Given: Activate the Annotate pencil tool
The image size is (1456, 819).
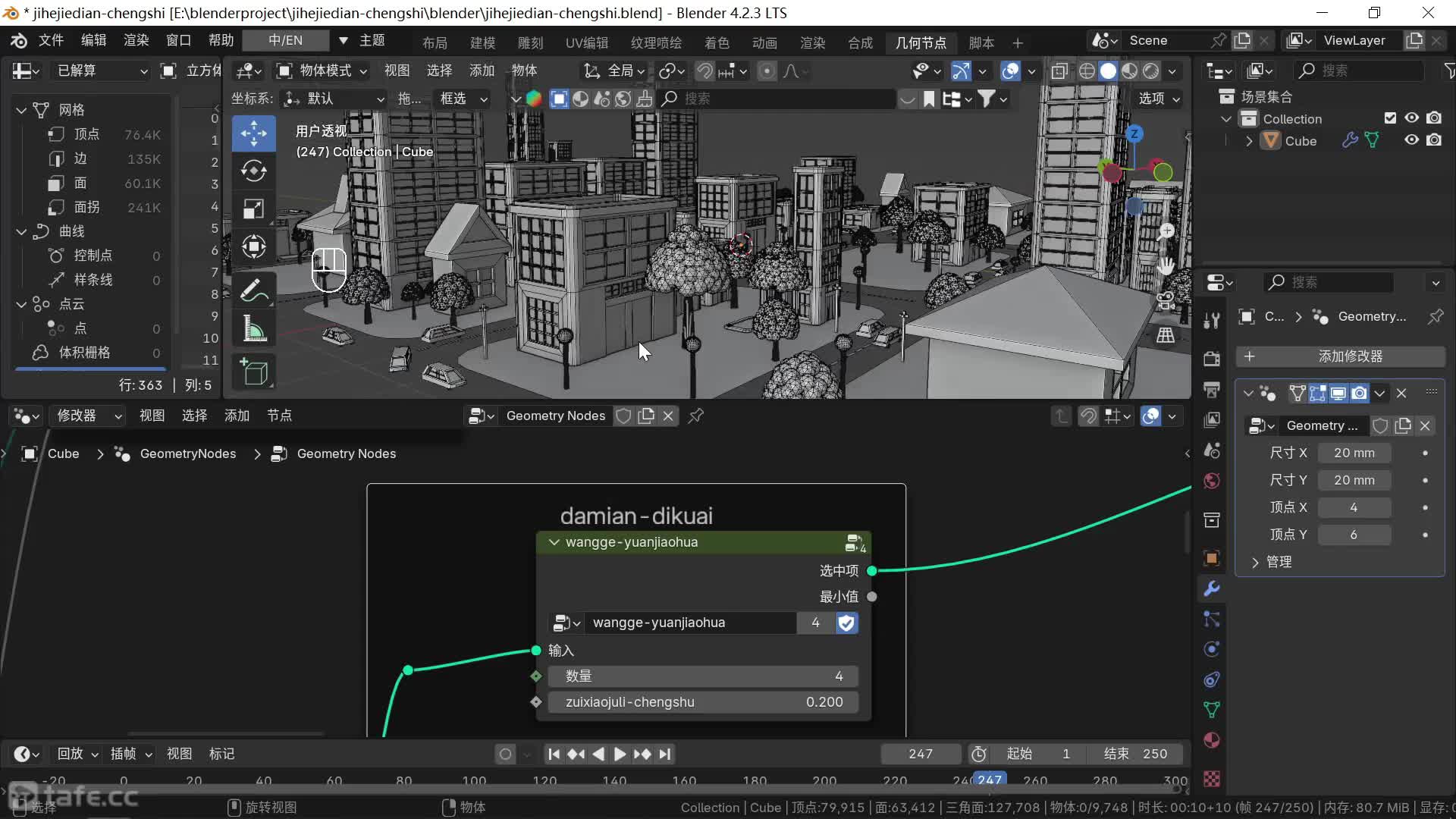Looking at the screenshot, I should (x=253, y=290).
